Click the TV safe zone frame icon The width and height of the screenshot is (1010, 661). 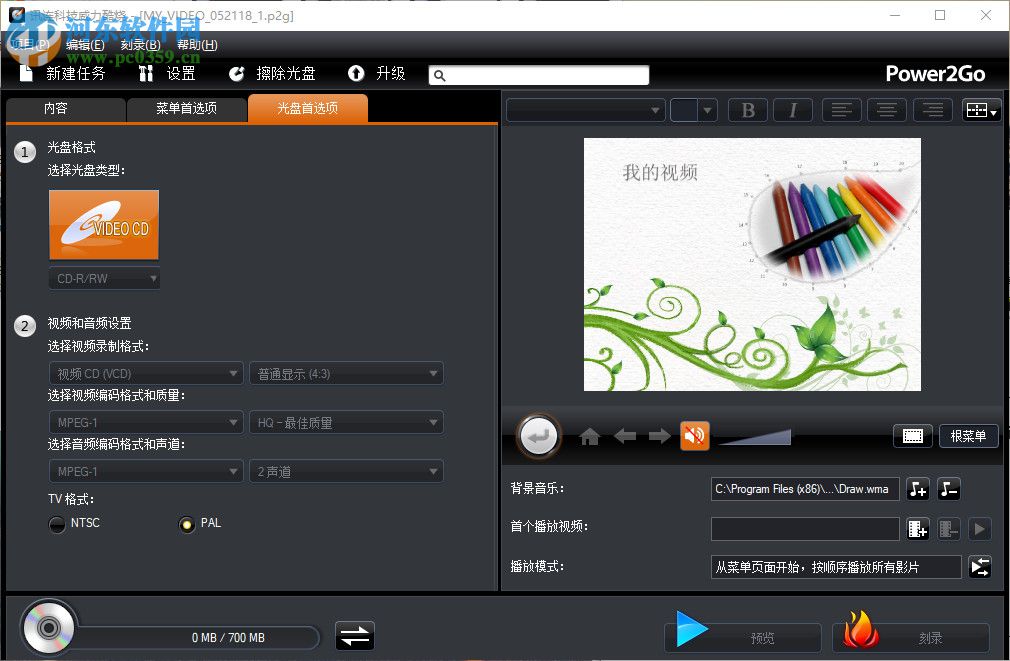913,436
